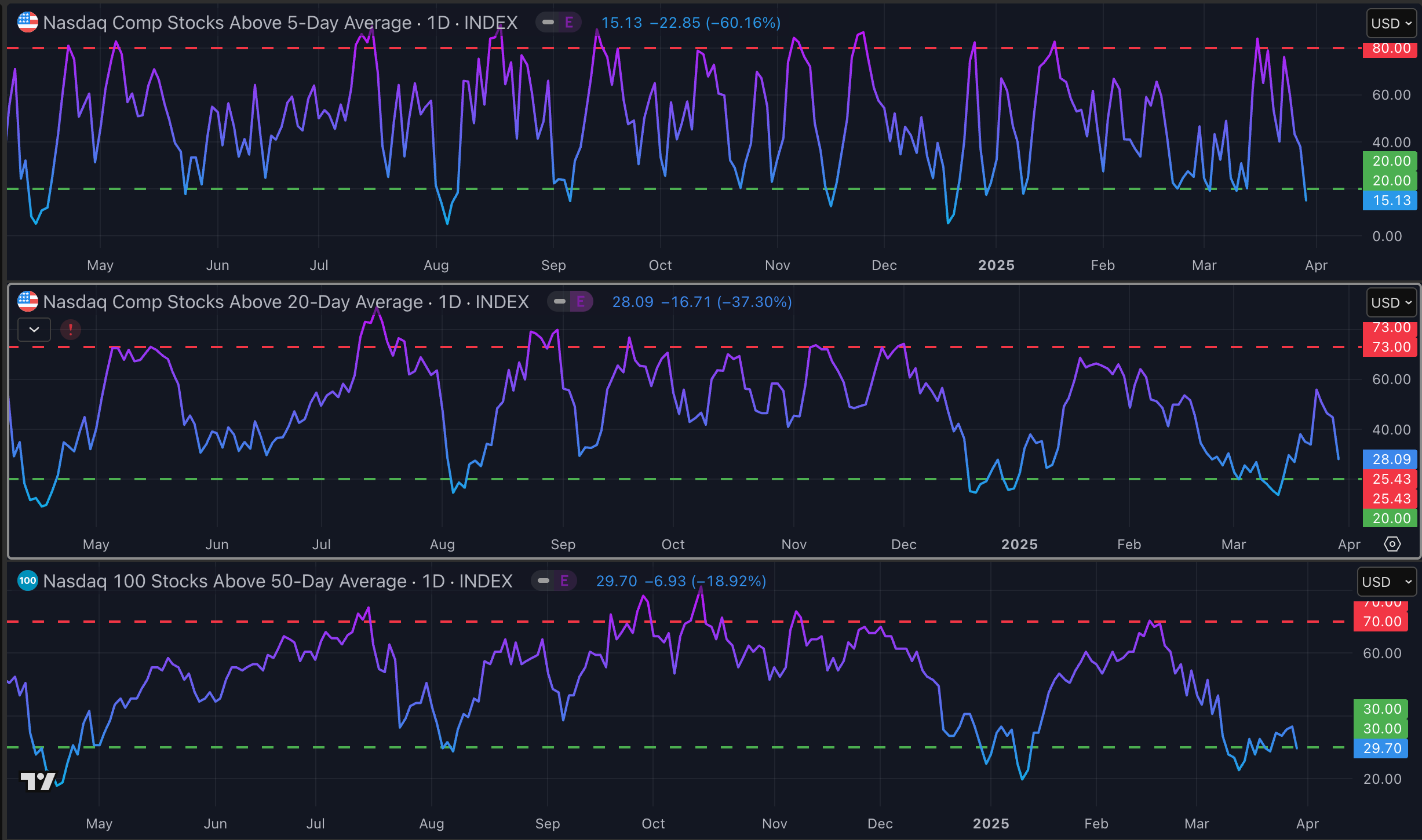
Task: Toggle the market status pill on 50-Day chart
Action: pos(543,581)
